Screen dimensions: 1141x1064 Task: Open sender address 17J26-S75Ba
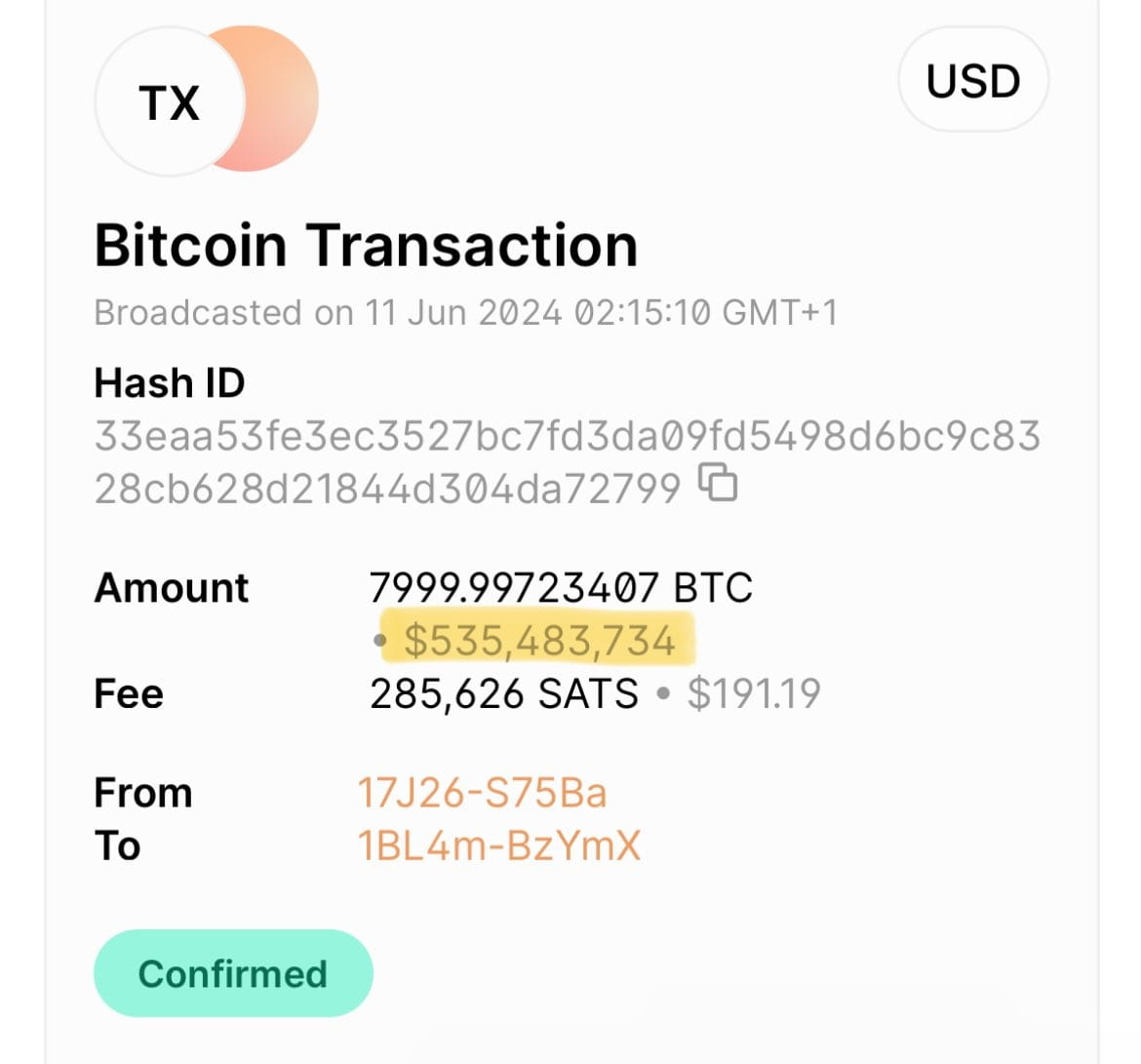pyautogui.click(x=482, y=793)
